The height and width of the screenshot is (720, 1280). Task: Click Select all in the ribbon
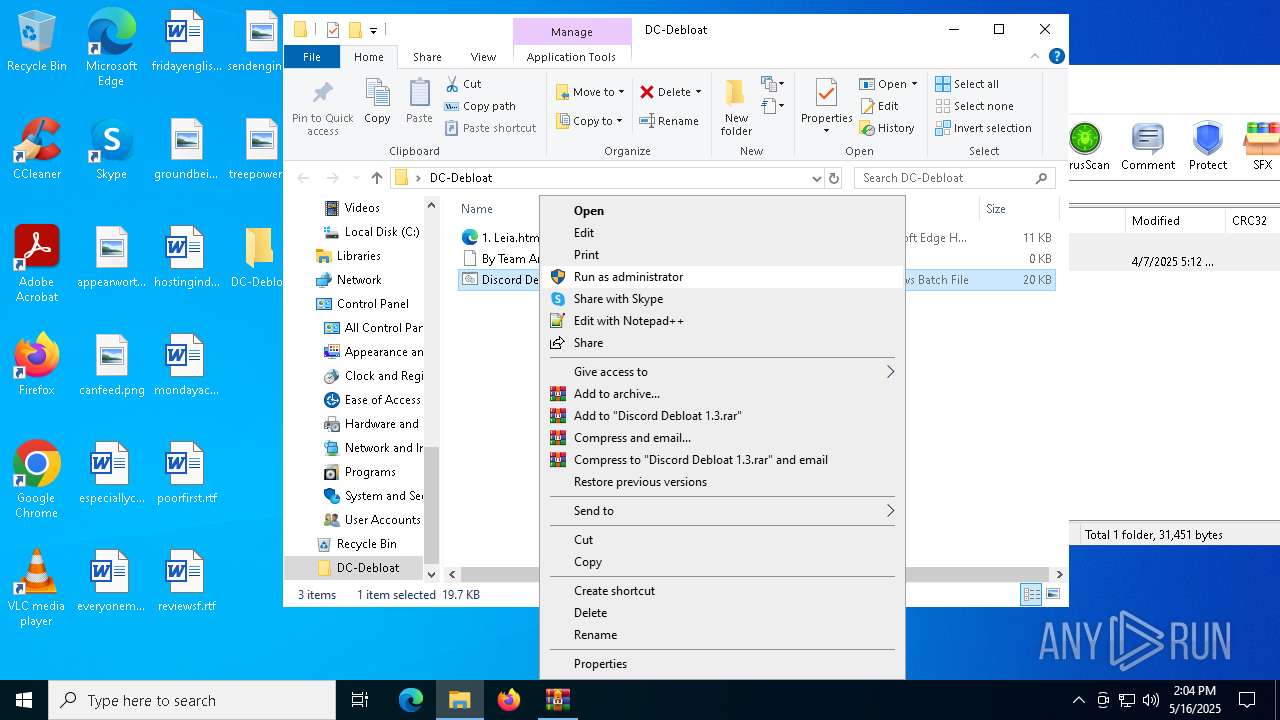[x=967, y=84]
